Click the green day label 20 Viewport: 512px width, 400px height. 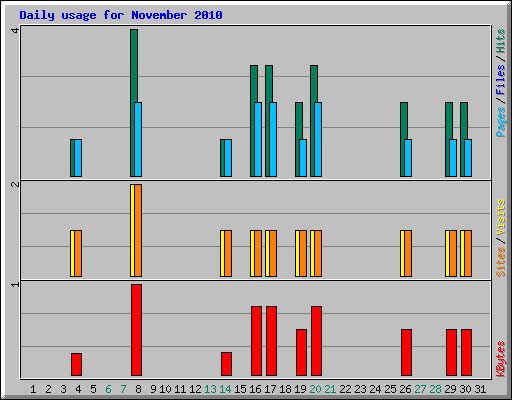click(315, 389)
